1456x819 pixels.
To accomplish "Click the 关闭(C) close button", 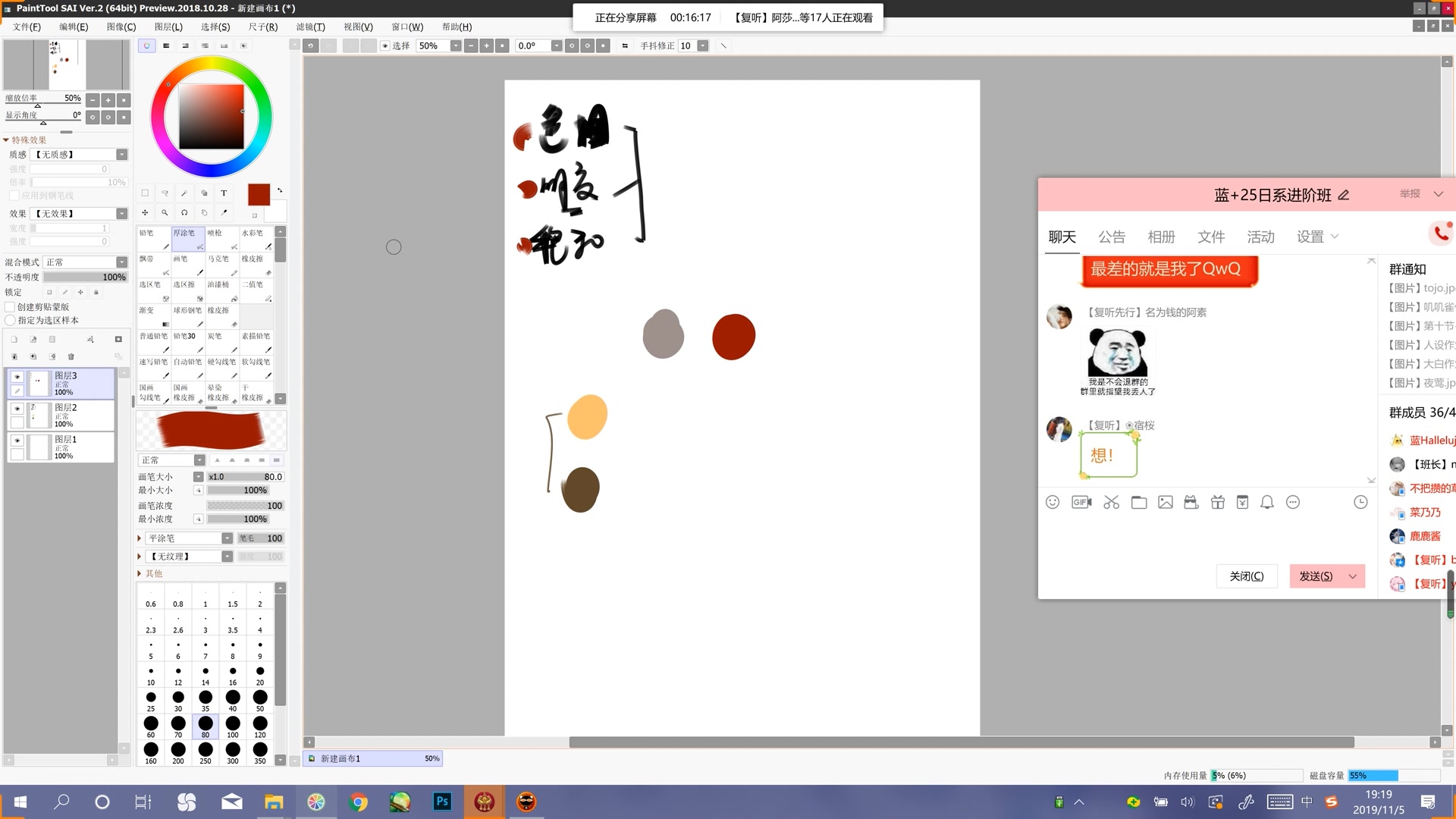I will pos(1247,576).
